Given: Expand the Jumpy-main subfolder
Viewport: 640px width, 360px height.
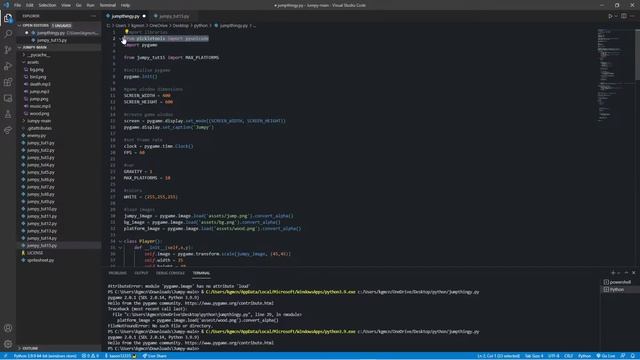Looking at the screenshot, I should (24, 121).
